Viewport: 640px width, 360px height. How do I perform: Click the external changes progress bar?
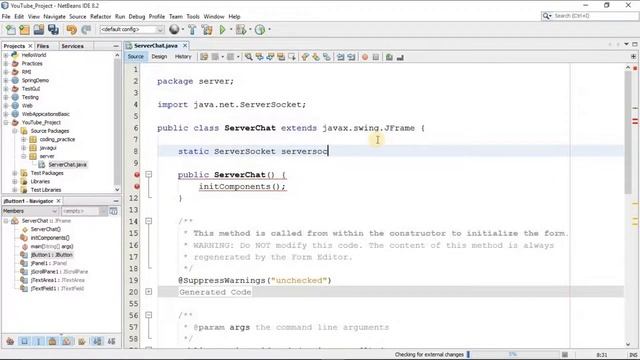(513, 354)
